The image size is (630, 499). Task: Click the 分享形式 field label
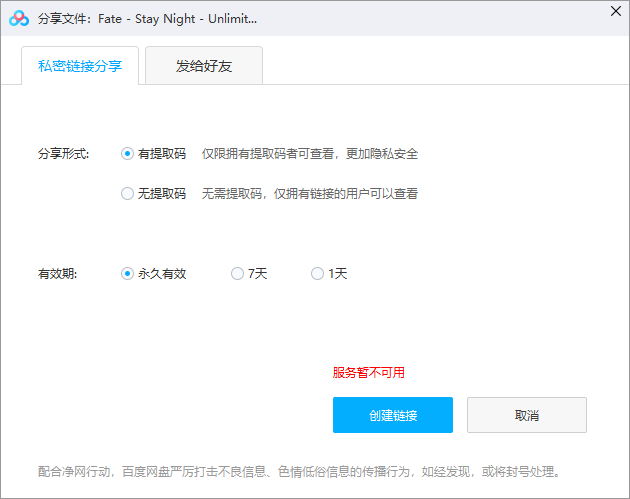pyautogui.click(x=64, y=154)
